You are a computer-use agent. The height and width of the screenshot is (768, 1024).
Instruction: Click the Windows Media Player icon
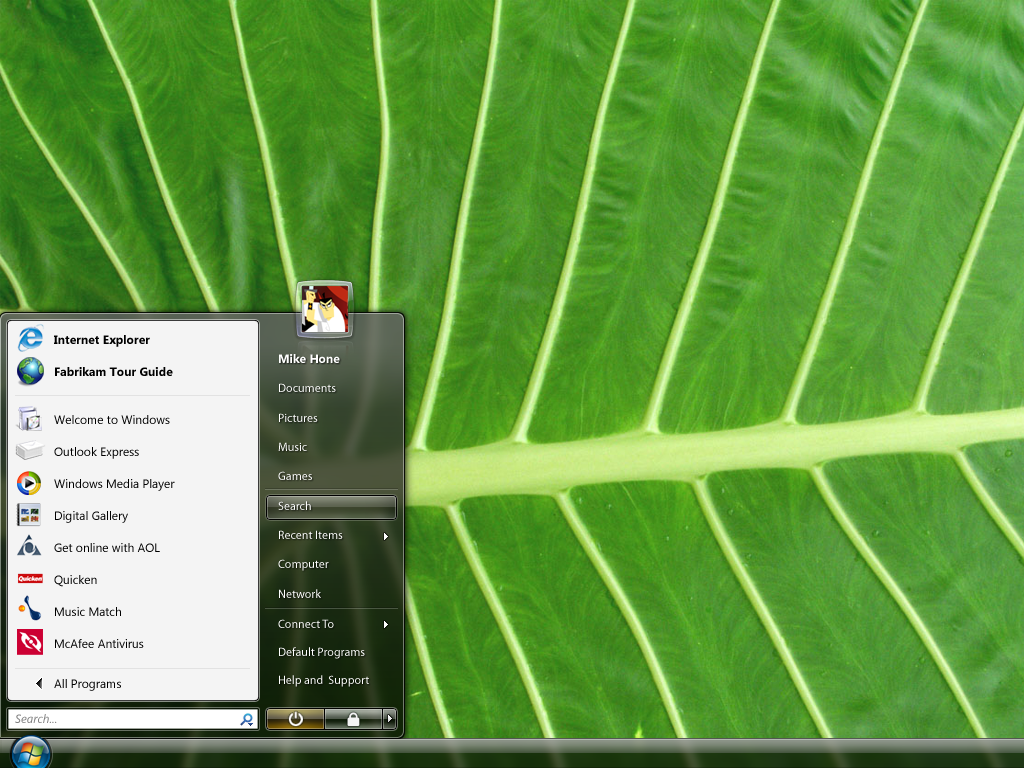(x=29, y=483)
